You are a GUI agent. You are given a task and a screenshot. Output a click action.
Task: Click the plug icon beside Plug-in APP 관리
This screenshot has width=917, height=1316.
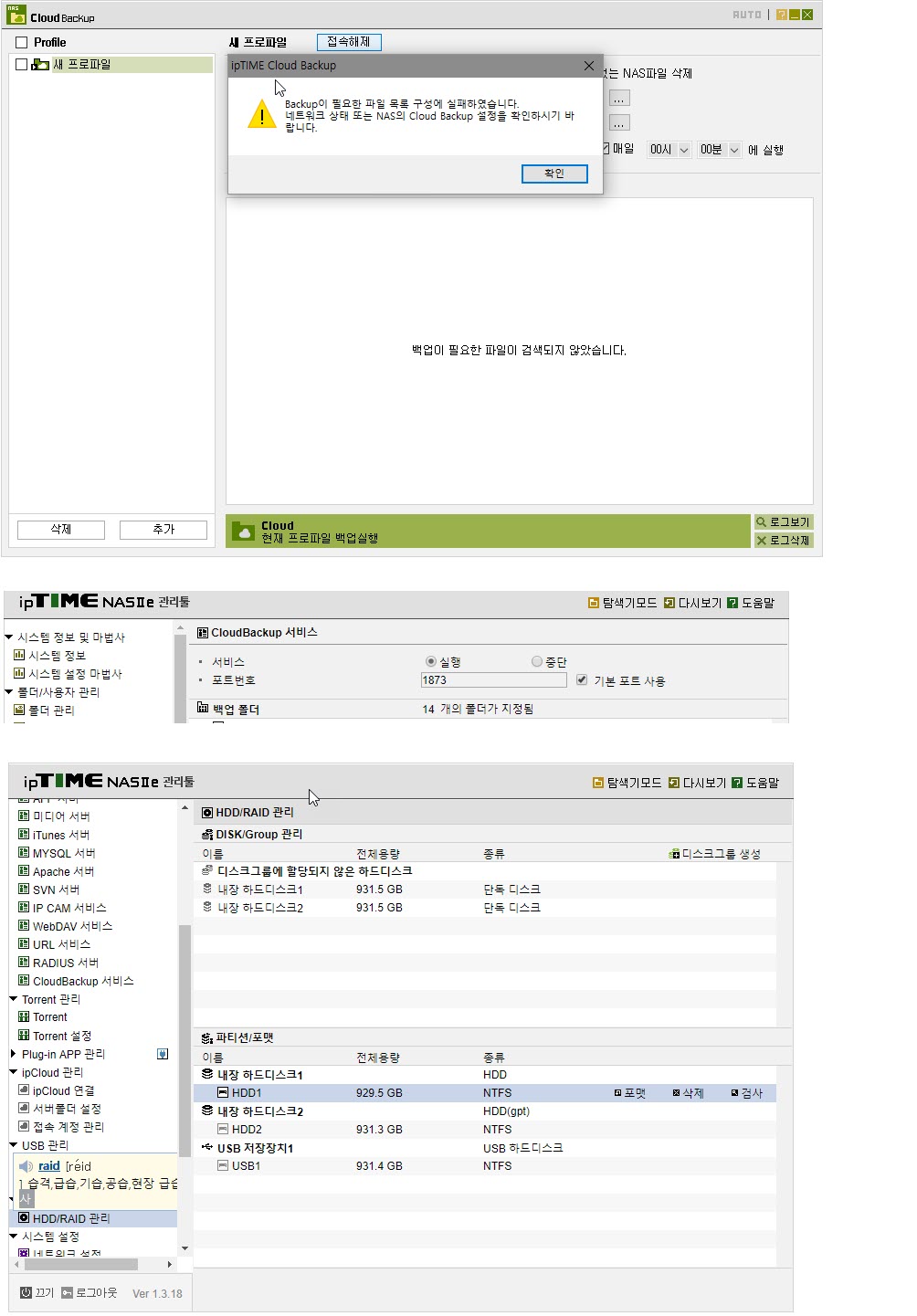(x=163, y=1054)
